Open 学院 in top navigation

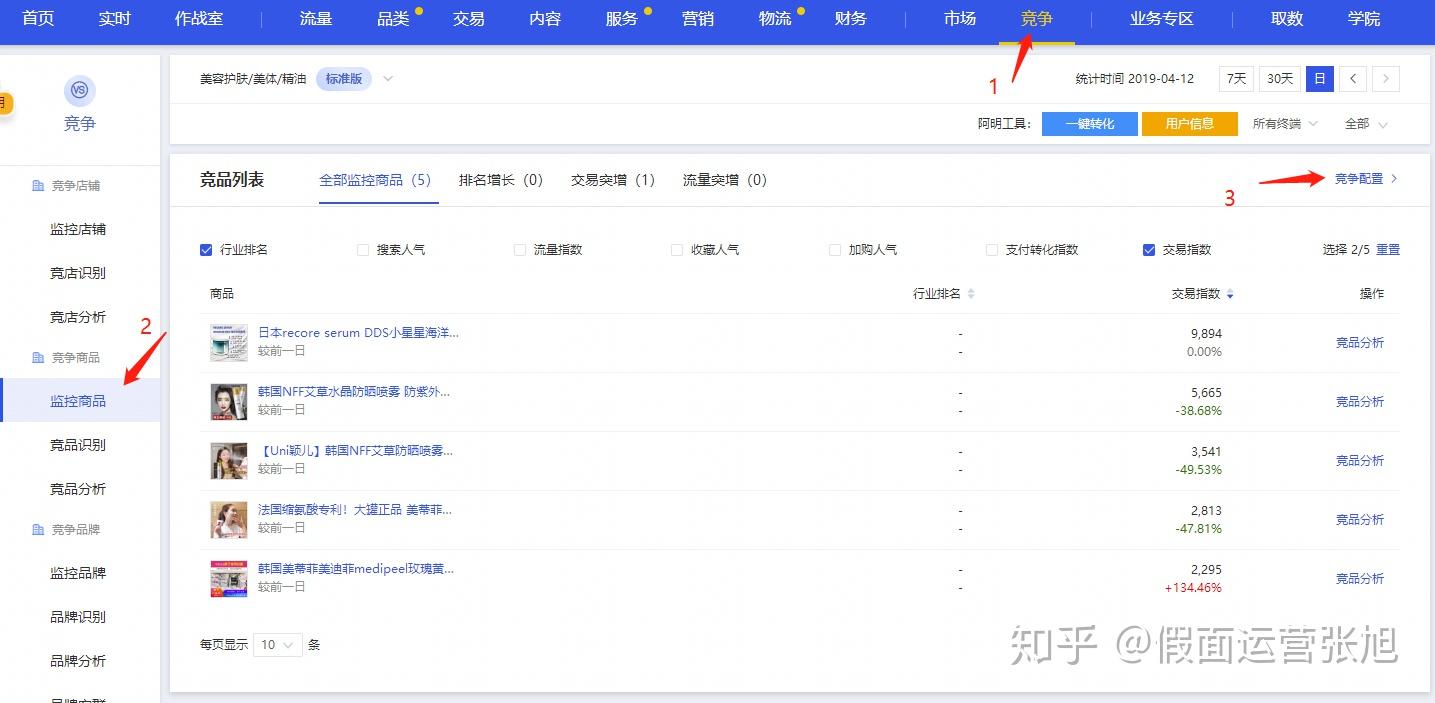tap(1364, 19)
